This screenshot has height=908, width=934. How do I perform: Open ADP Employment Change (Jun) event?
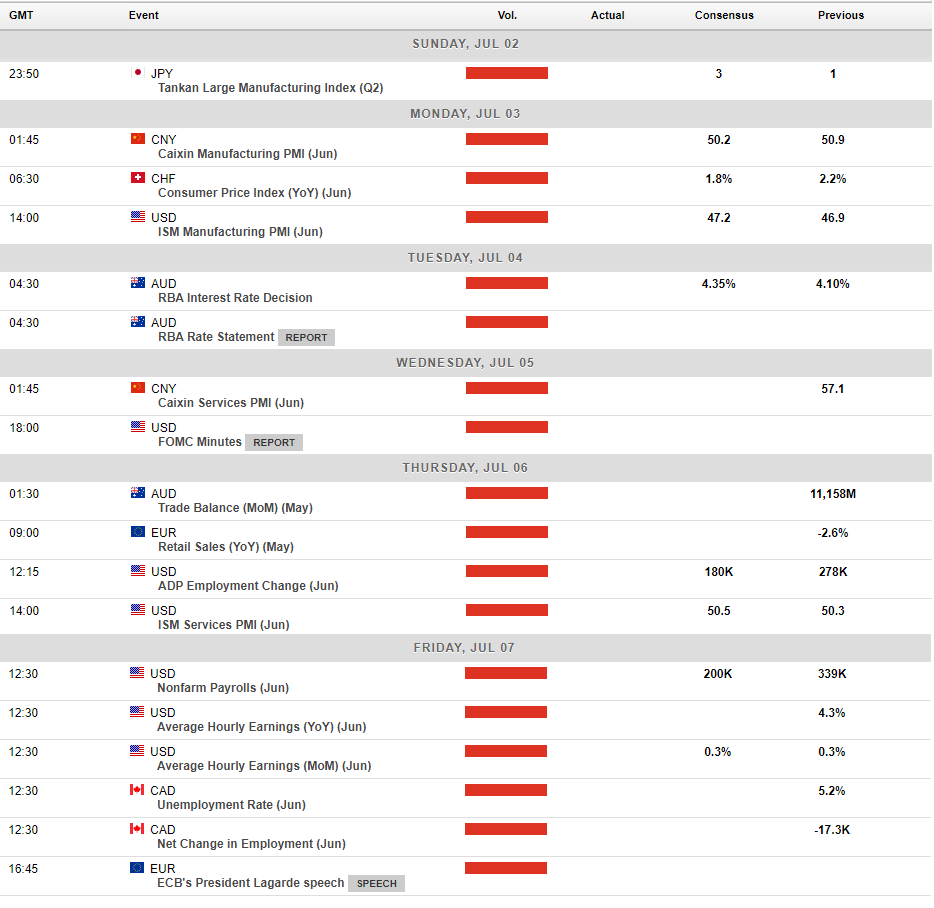pyautogui.click(x=248, y=586)
